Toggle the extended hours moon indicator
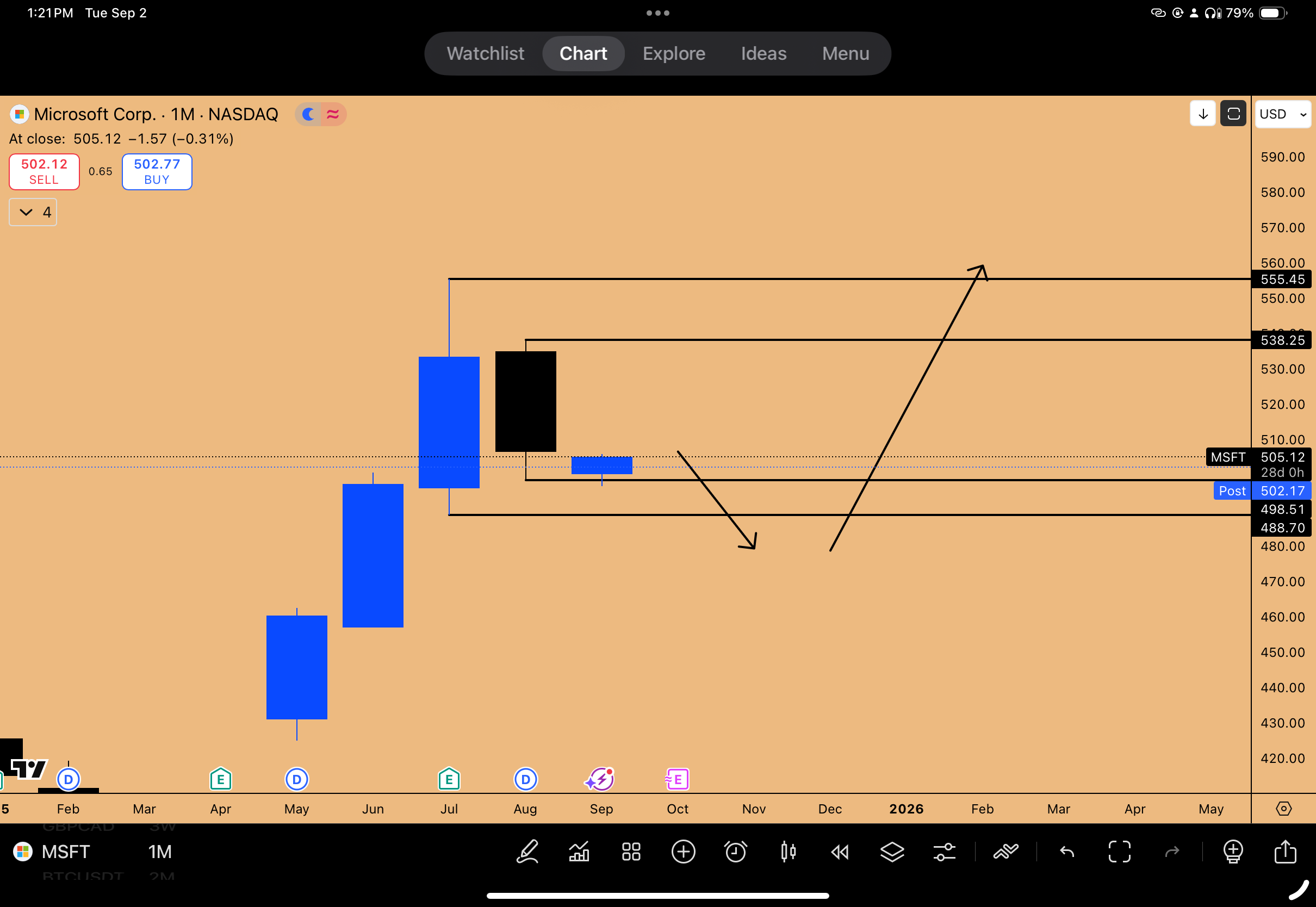The height and width of the screenshot is (907, 1316). [308, 114]
